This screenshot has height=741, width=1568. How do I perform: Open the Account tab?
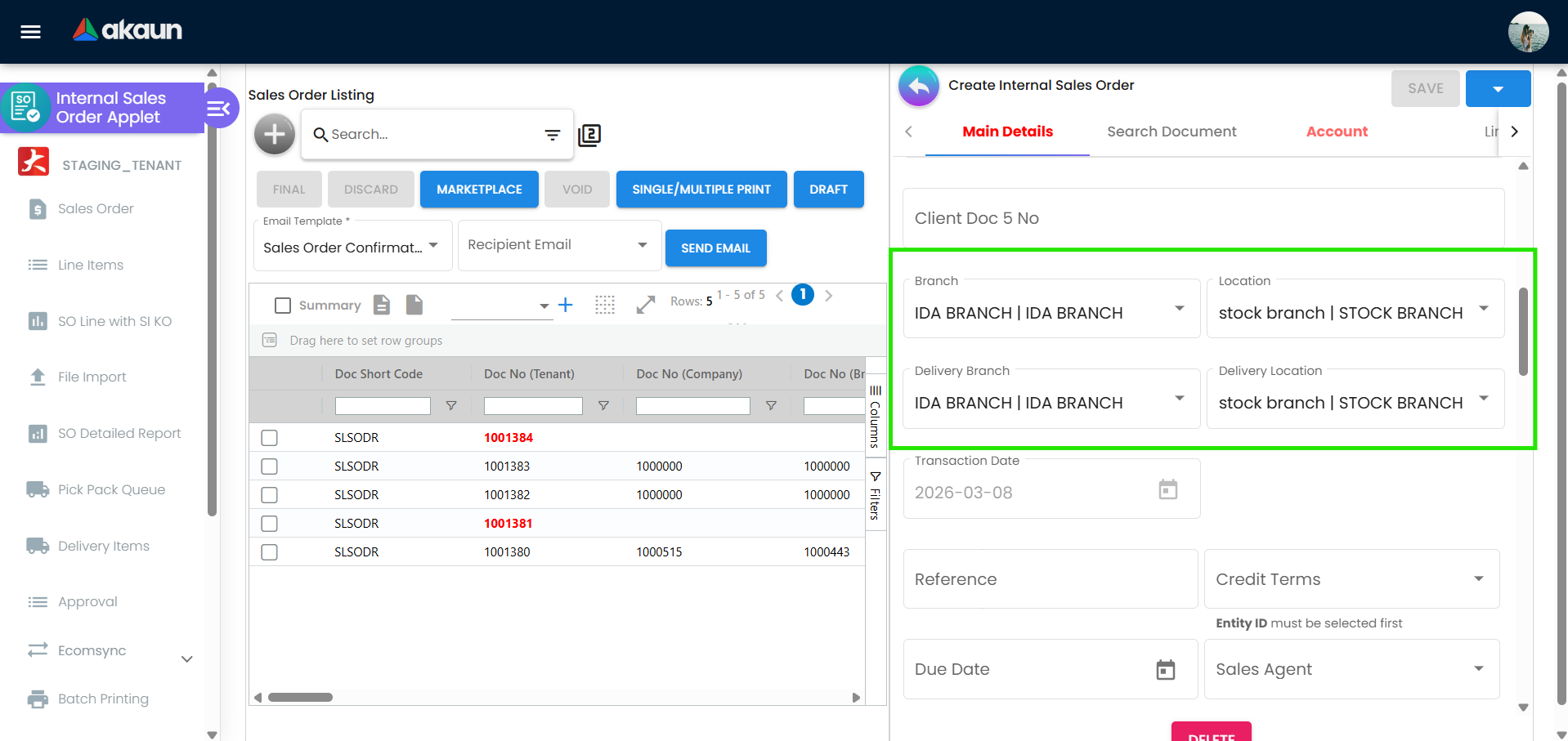coord(1336,132)
